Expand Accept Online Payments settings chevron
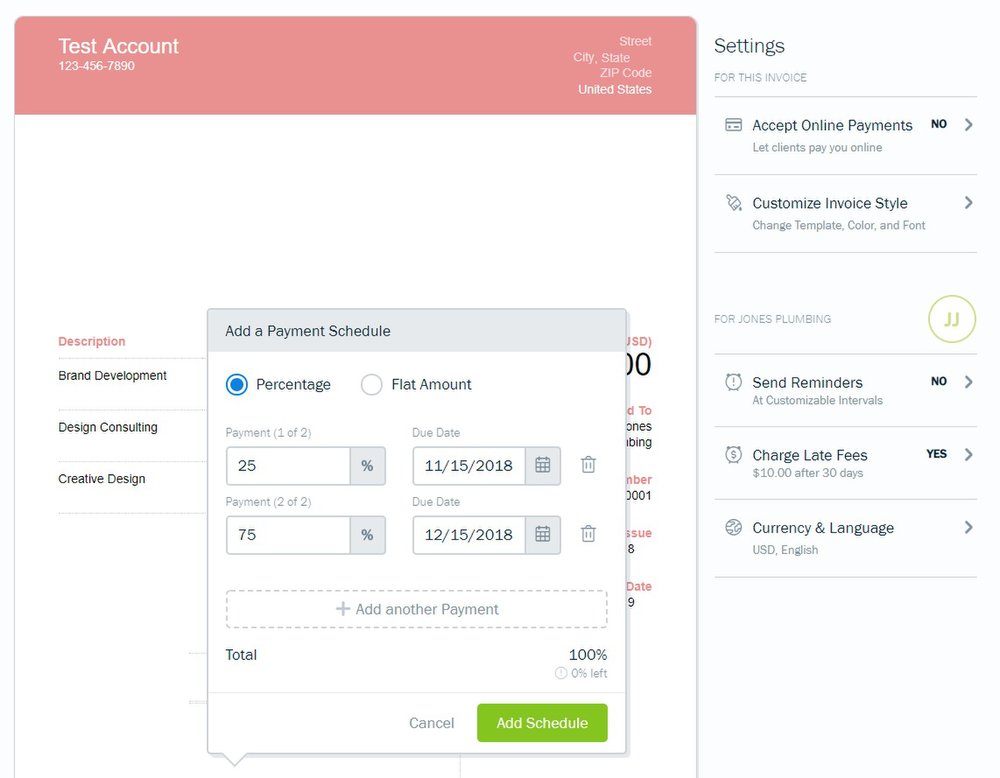Viewport: 1000px width, 778px height. pos(968,125)
